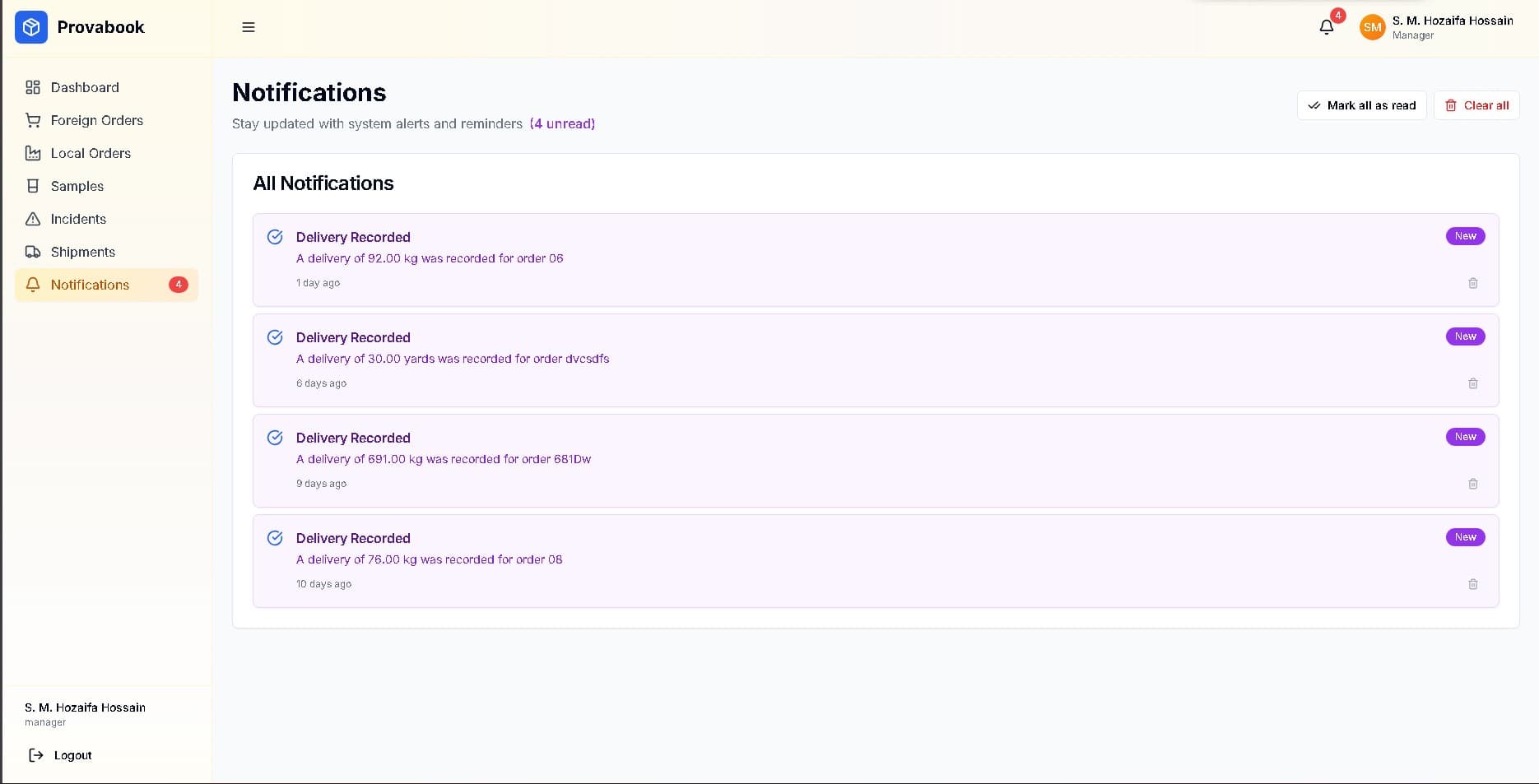This screenshot has width=1539, height=784.
Task: Click the 'Notifications' page title
Action: (x=309, y=93)
